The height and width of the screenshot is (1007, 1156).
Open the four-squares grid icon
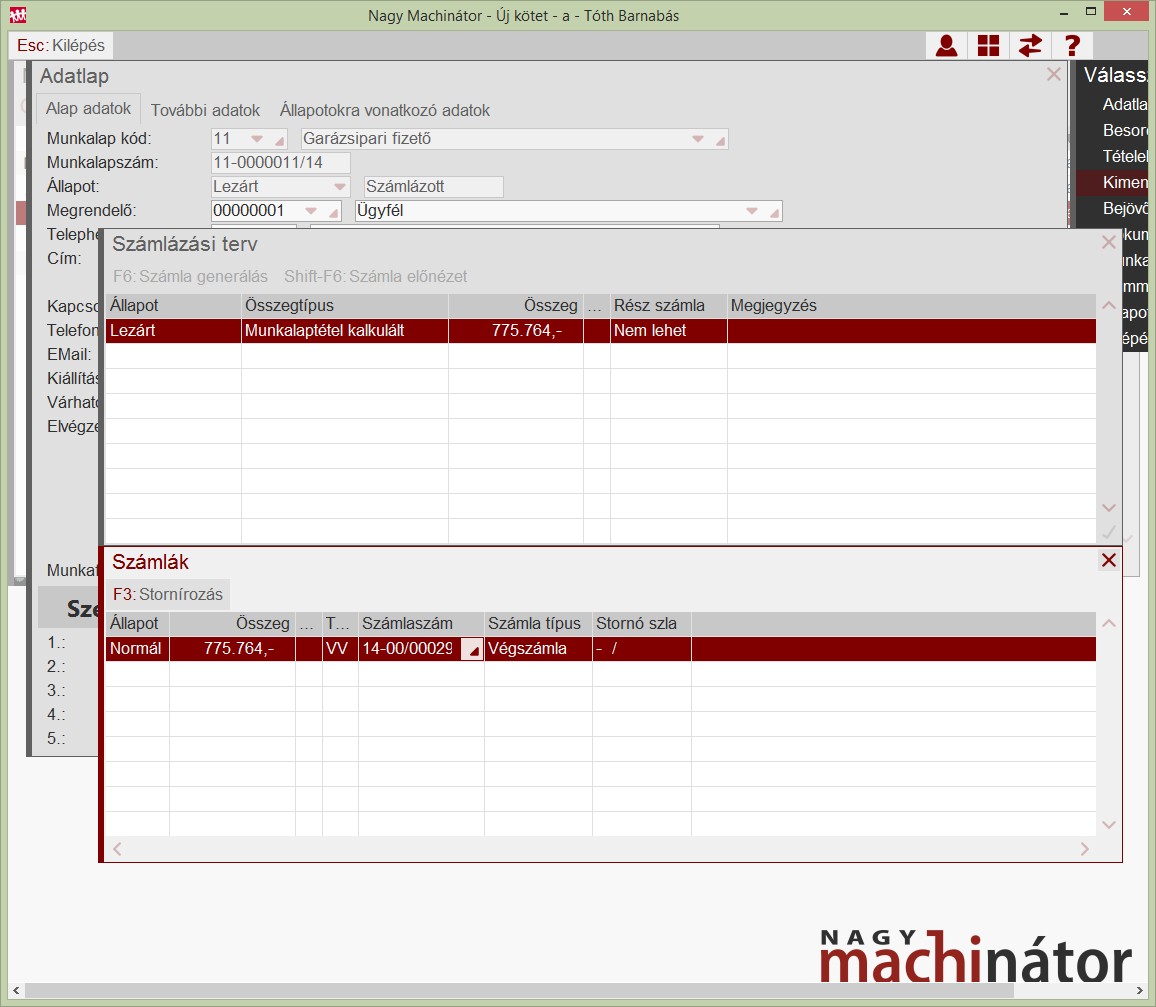point(988,46)
